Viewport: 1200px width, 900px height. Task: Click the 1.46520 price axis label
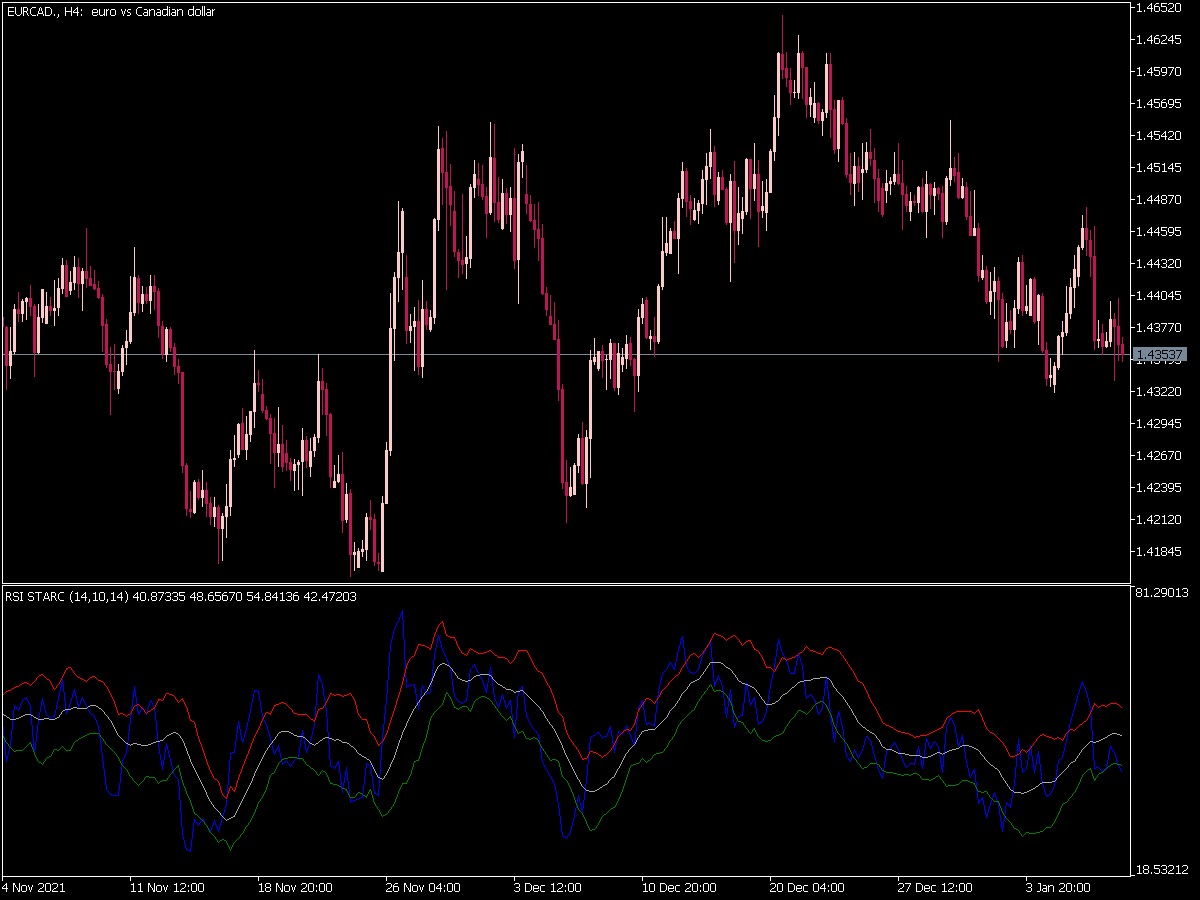1161,8
